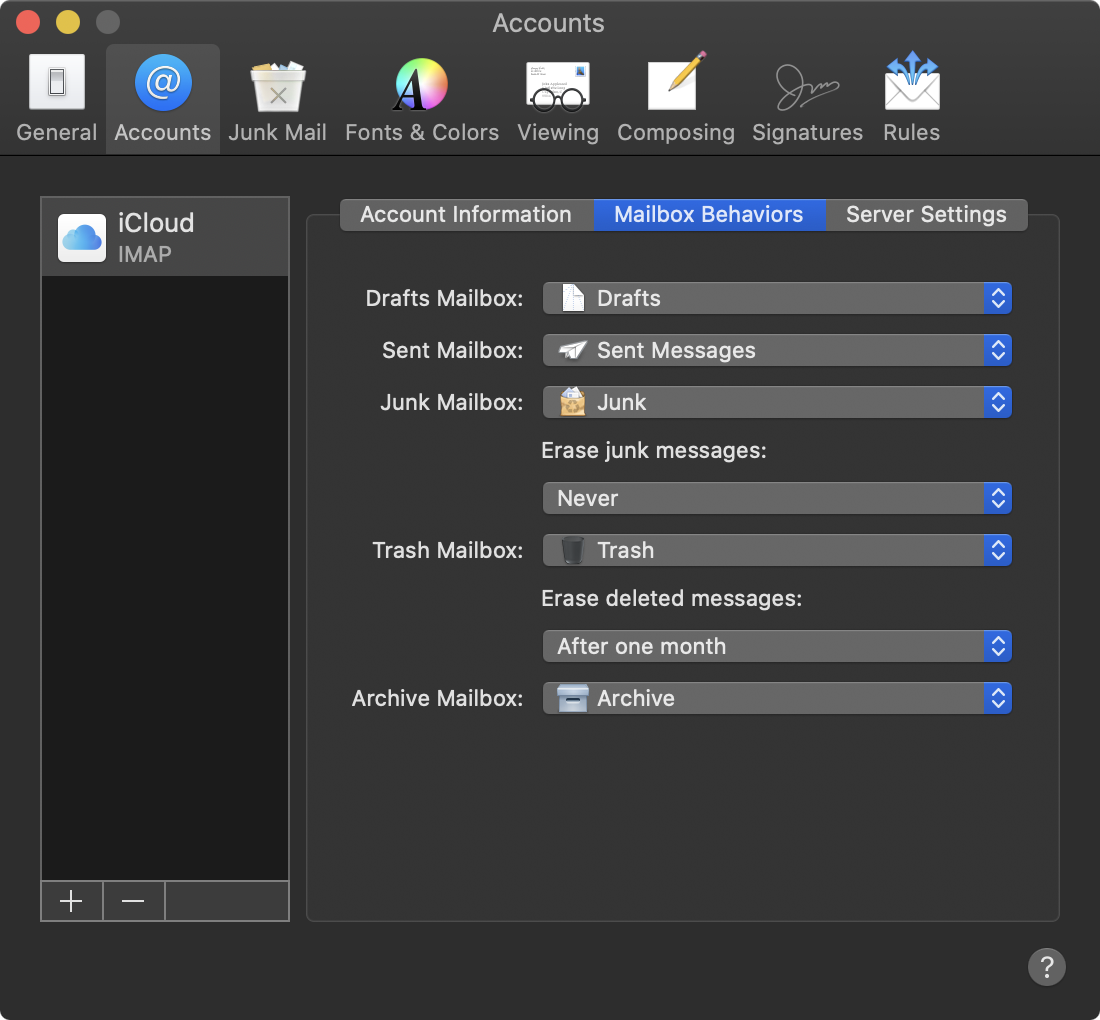The width and height of the screenshot is (1100, 1020).
Task: Open the Signatures preferences pane
Action: coord(807,98)
